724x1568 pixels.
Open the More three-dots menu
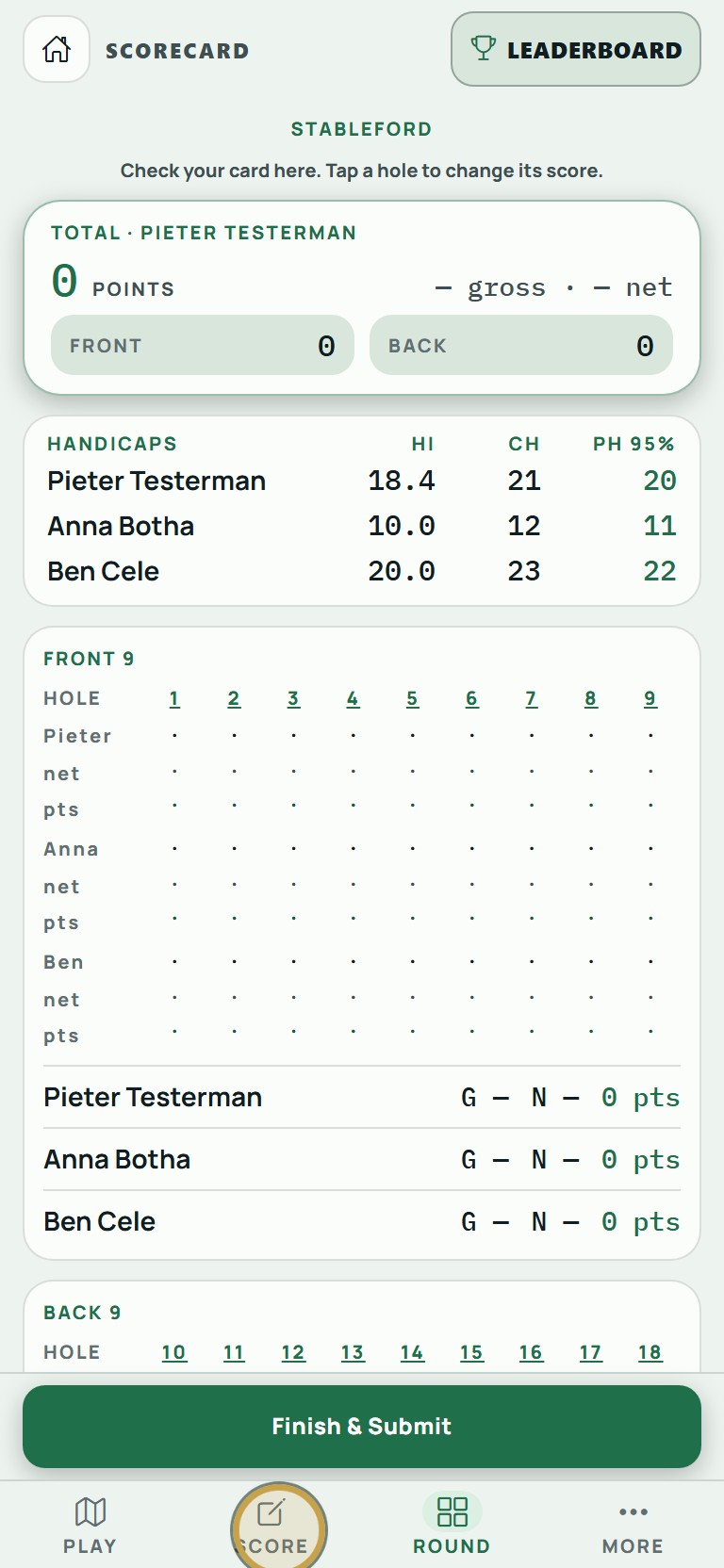633,1526
